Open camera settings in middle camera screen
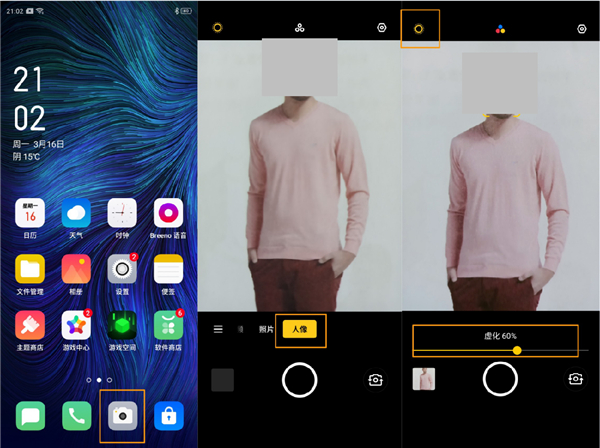The height and width of the screenshot is (448, 600). coord(382,28)
